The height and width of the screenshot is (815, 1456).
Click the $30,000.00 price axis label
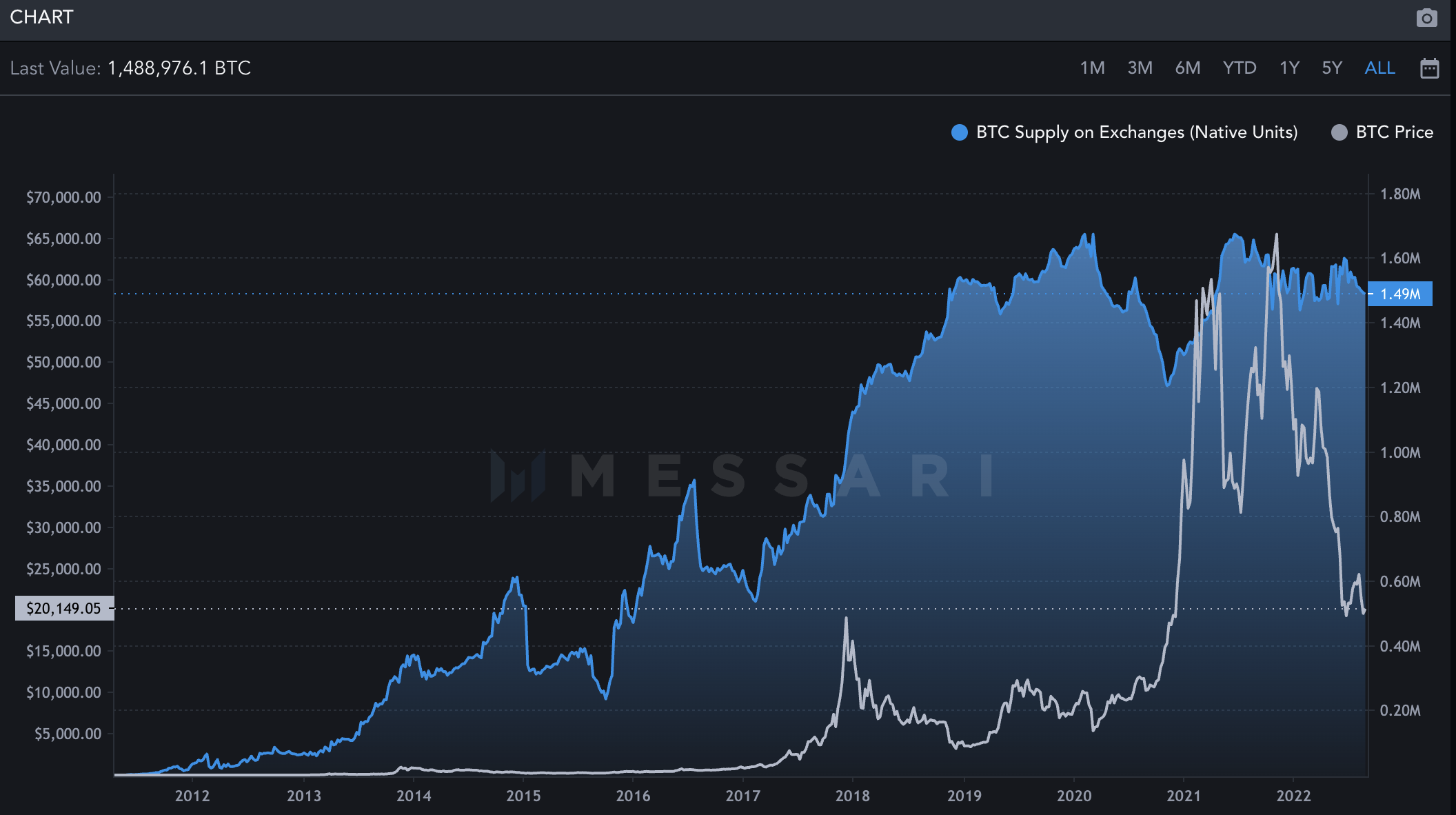pyautogui.click(x=63, y=527)
